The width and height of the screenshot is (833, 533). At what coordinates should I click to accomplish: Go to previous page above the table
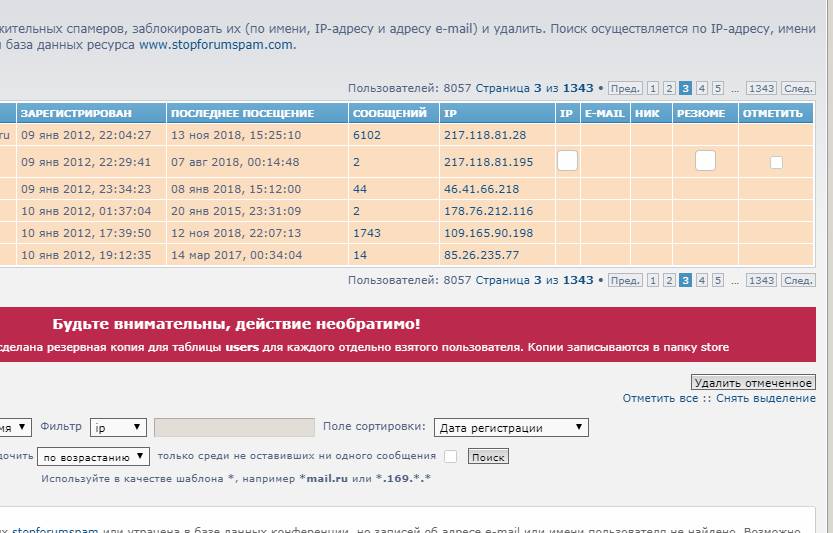point(625,88)
